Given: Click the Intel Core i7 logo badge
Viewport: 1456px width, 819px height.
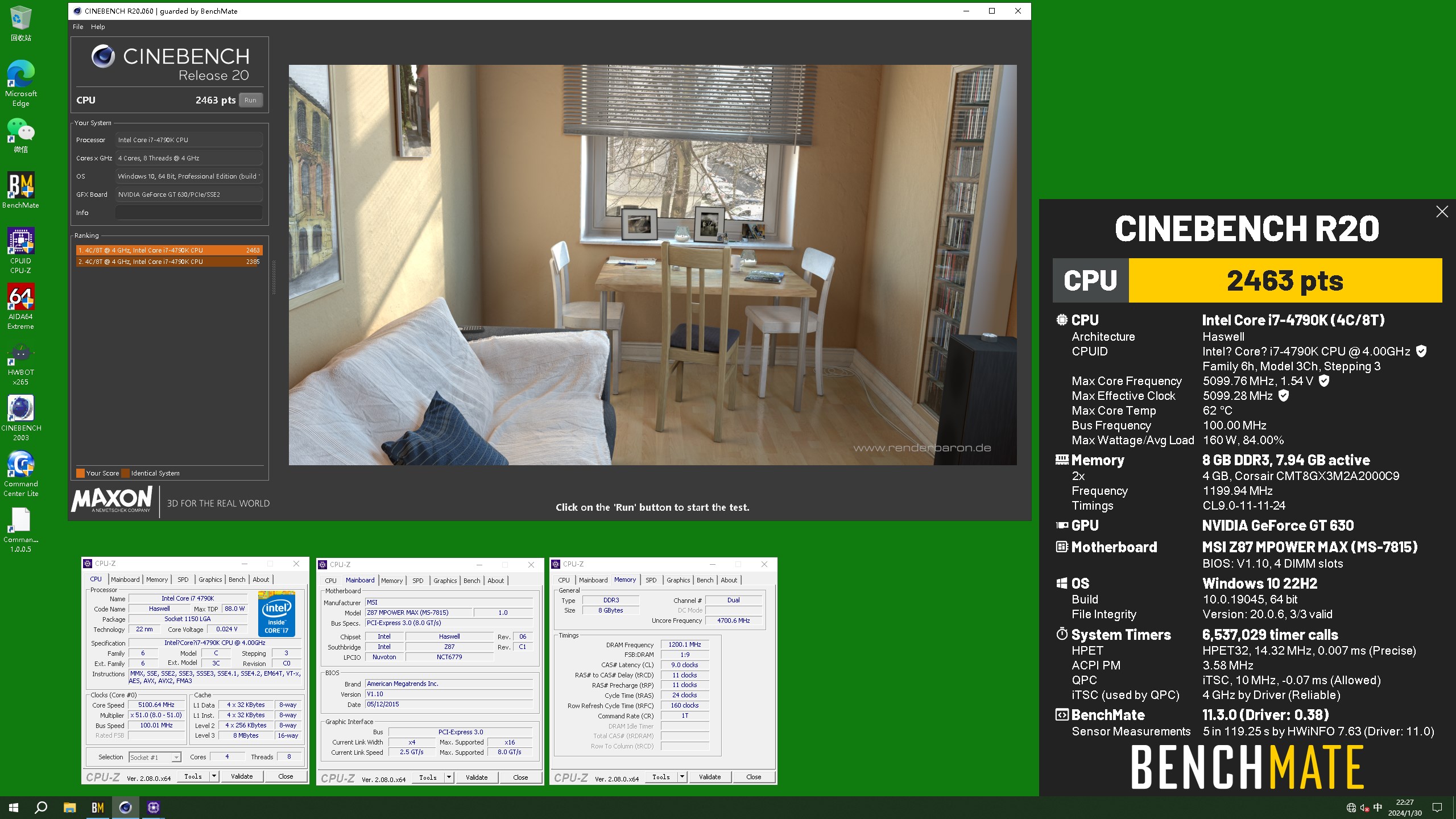Looking at the screenshot, I should point(276,613).
